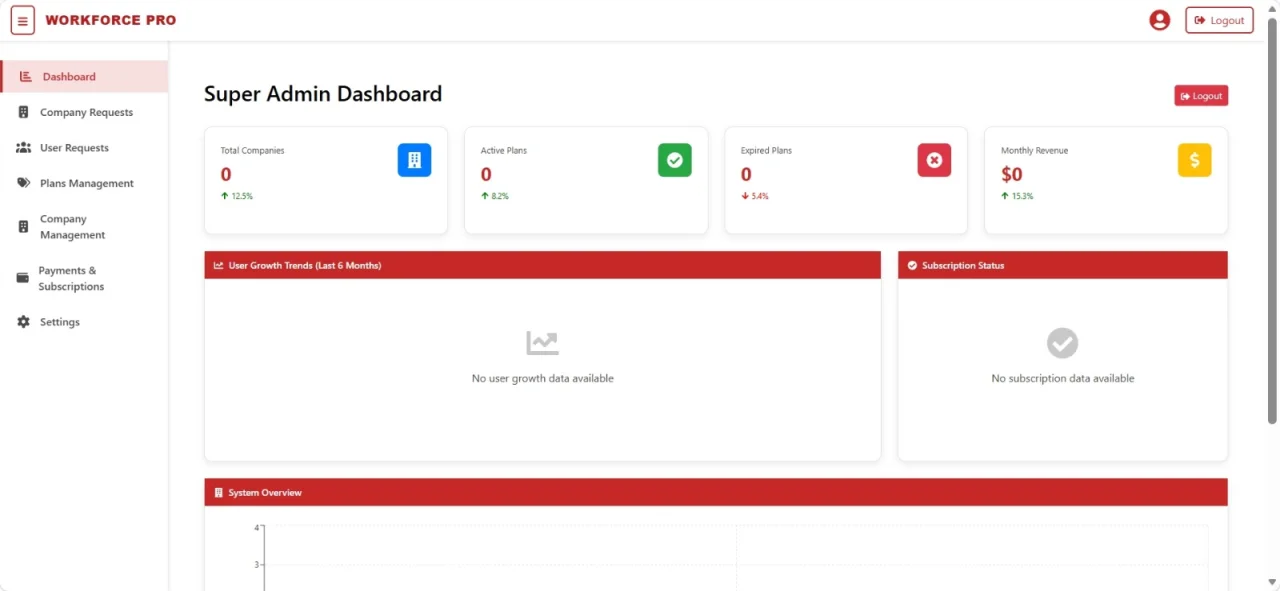Viewport: 1280px width, 591px height.
Task: Open the user profile avatar icon
Action: (1160, 20)
